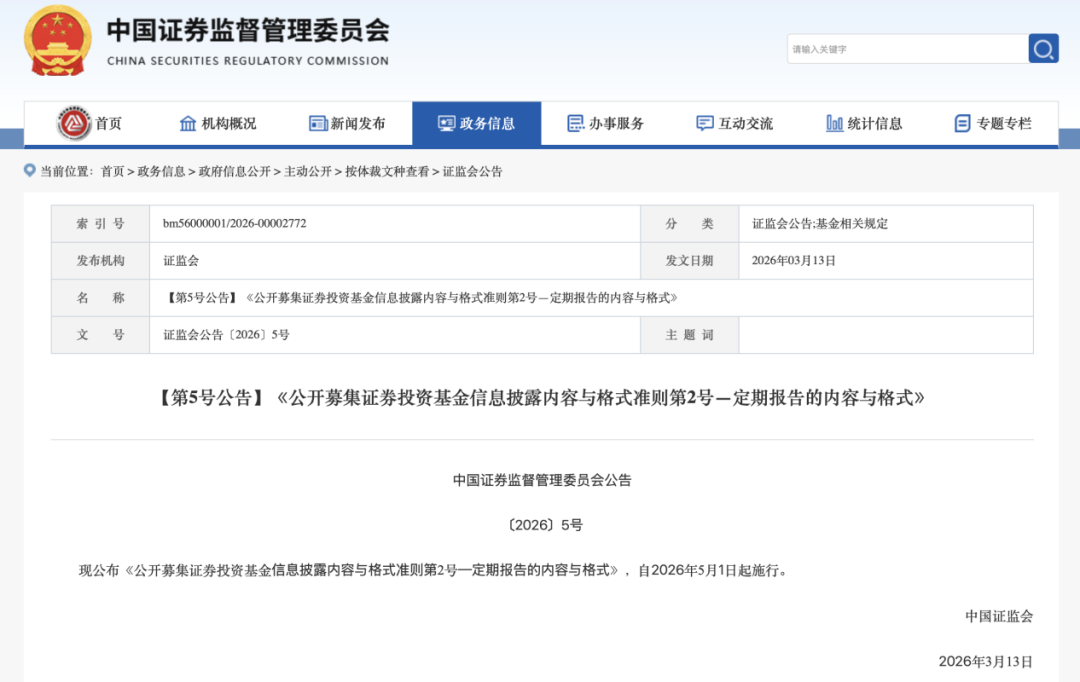Click the red home icon beside 首页
This screenshot has width=1080, height=682.
coord(74,124)
